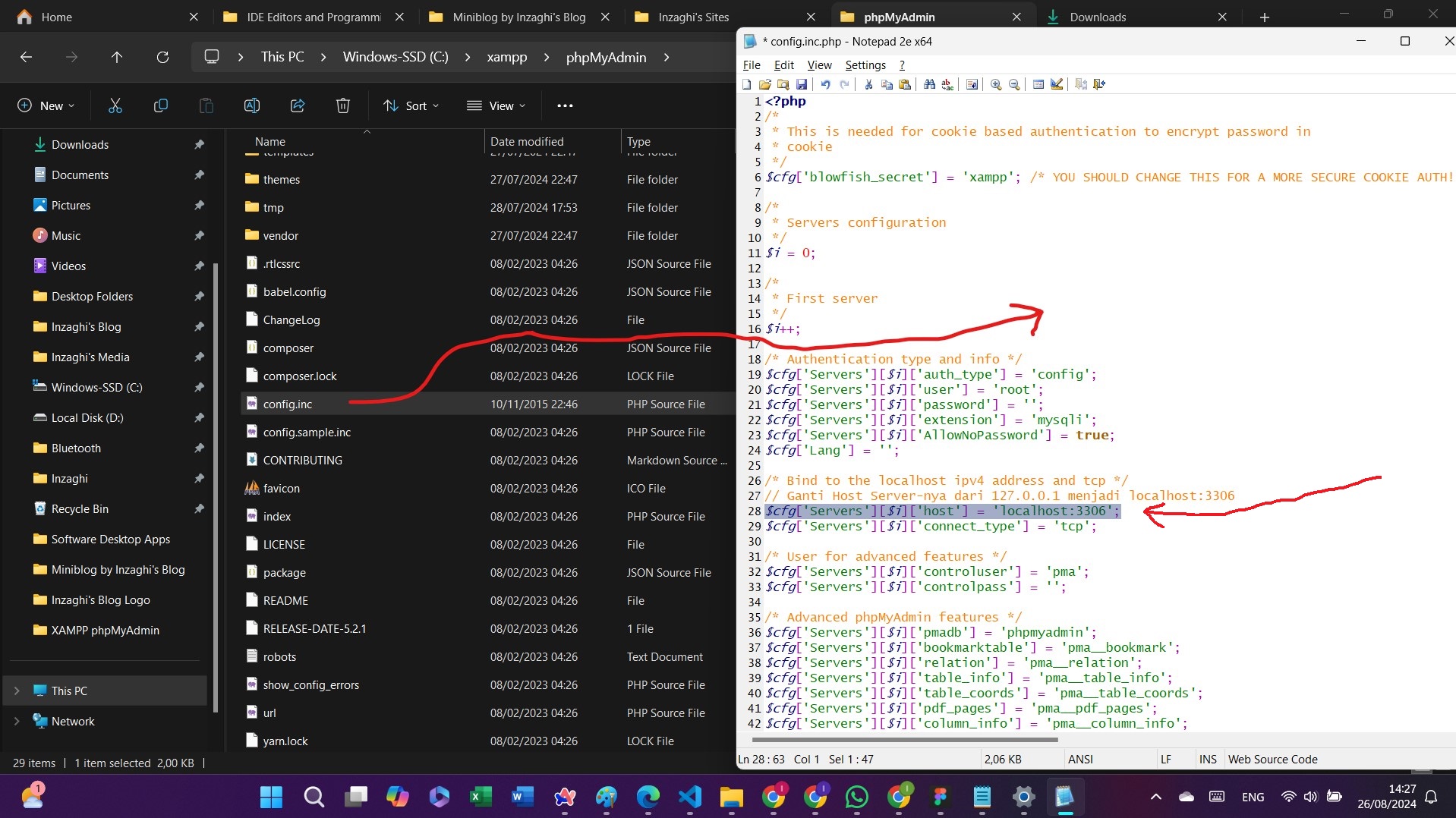
Task: Click the Share icon in File Explorer toolbar
Action: click(x=298, y=105)
